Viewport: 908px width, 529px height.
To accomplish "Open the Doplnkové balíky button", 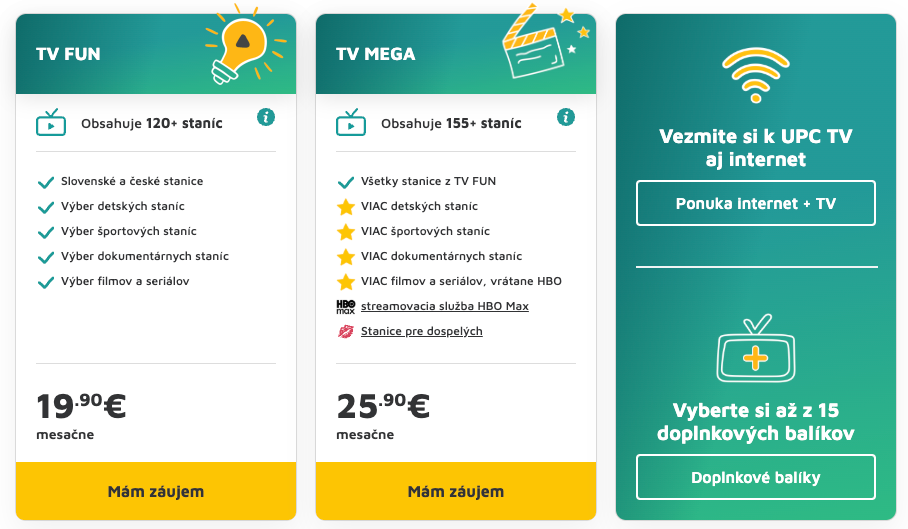I will point(756,477).
